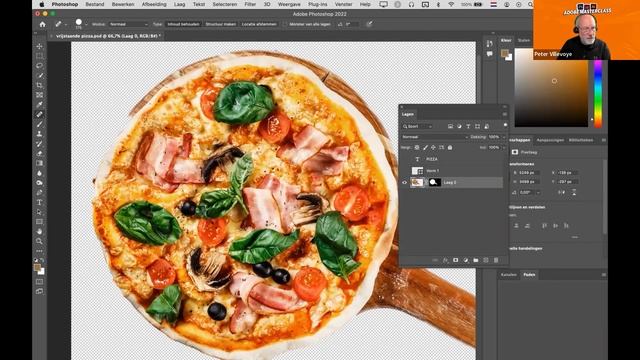The height and width of the screenshot is (360, 640).
Task: Toggle lock transparent pixels
Action: 417,147
